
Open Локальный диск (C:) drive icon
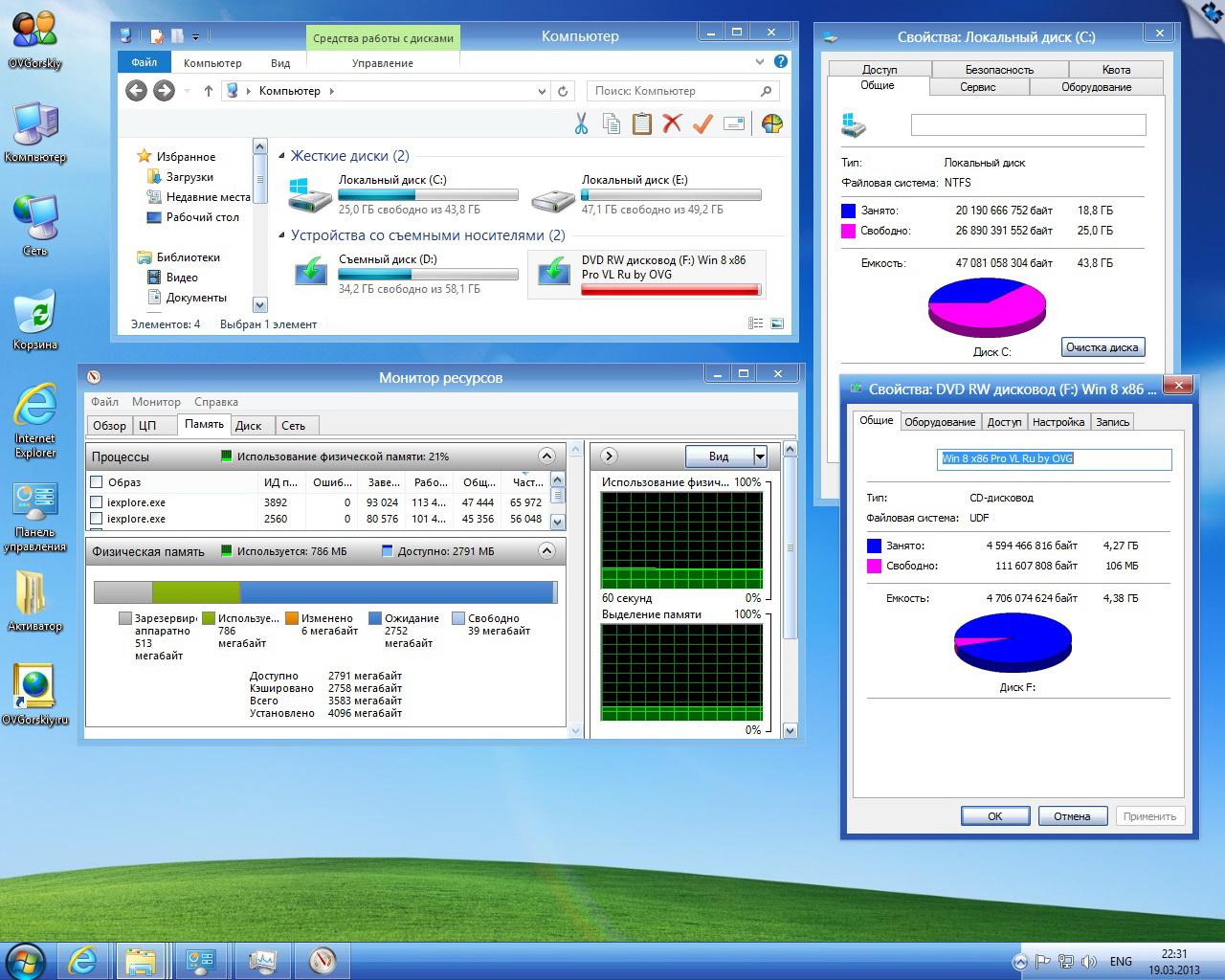pyautogui.click(x=311, y=194)
